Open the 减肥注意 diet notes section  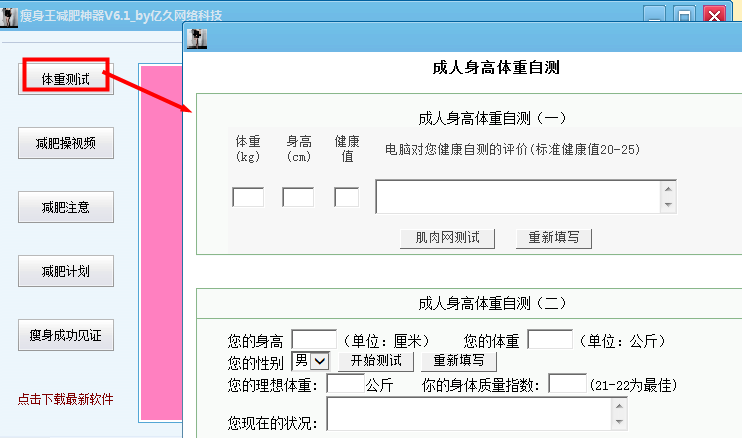click(x=66, y=207)
